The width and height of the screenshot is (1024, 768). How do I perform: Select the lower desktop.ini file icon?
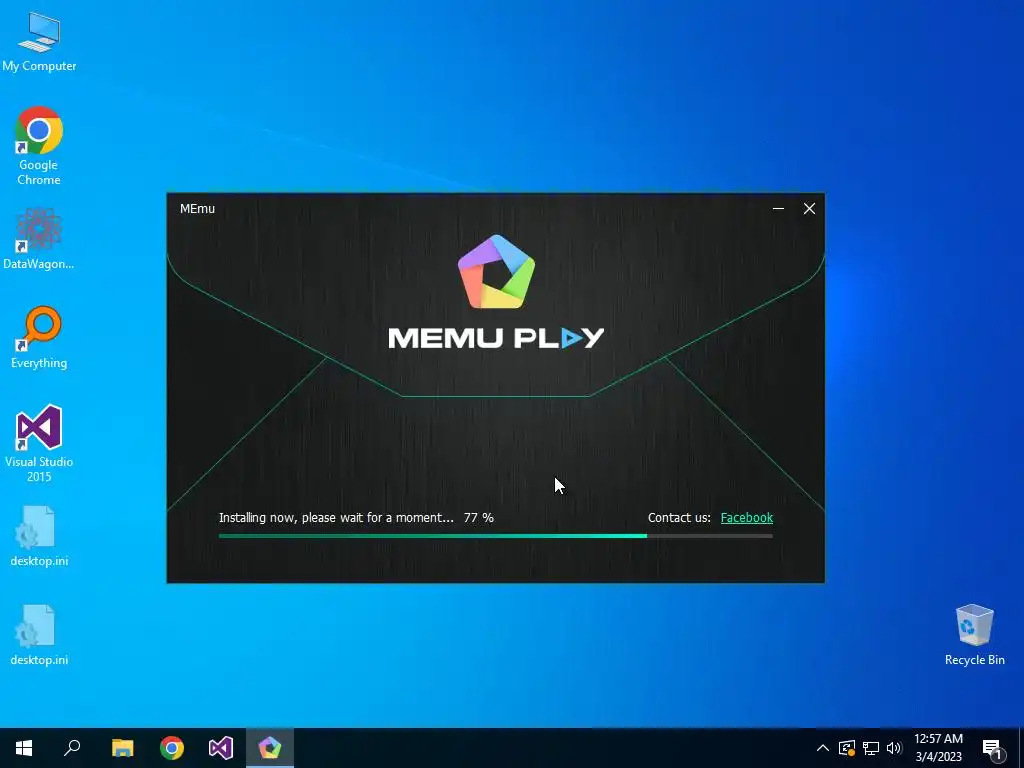(39, 635)
